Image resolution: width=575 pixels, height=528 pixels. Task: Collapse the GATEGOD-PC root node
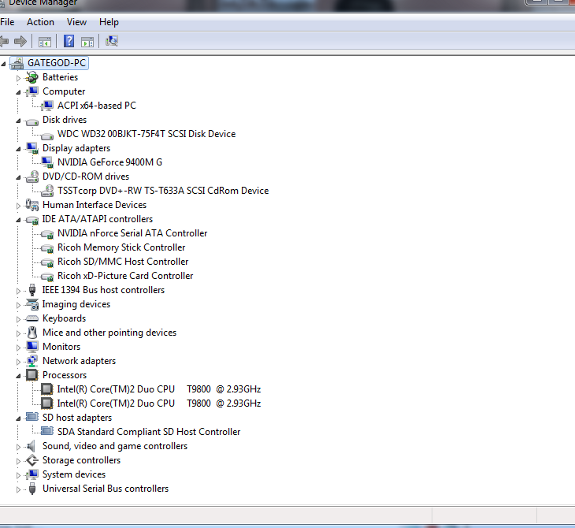pos(4,64)
